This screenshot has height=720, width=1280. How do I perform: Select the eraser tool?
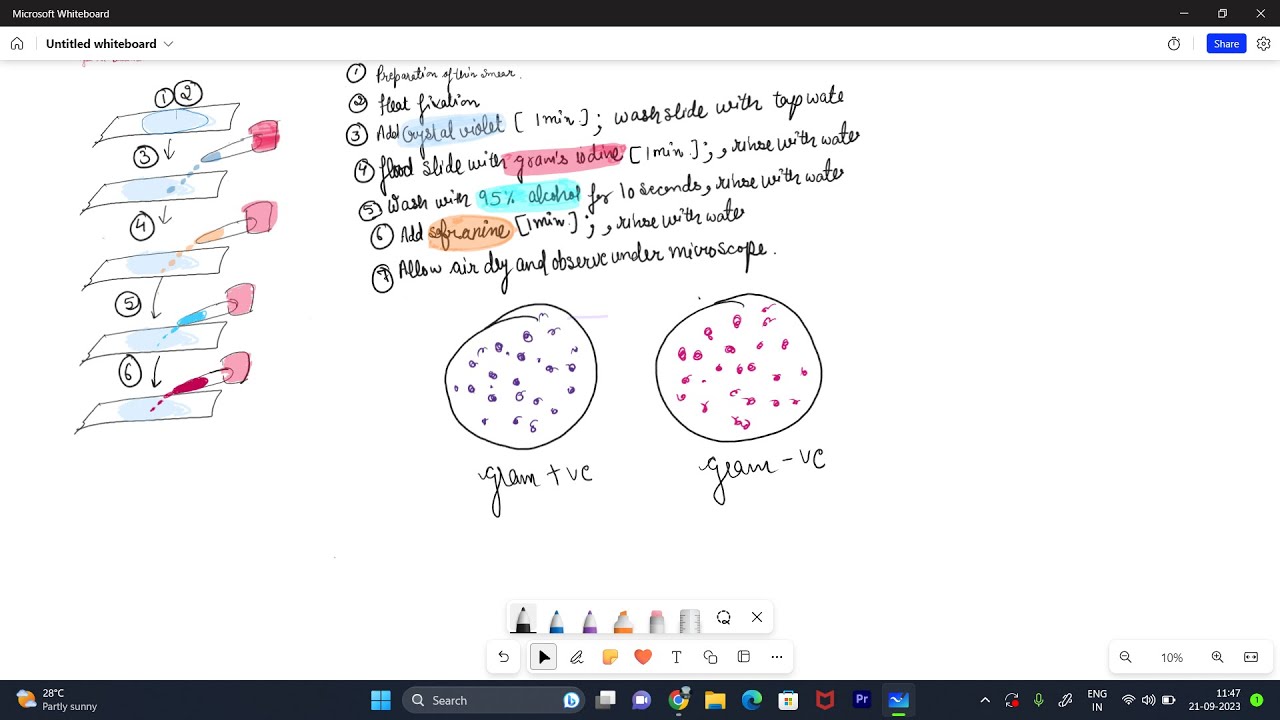[x=657, y=621]
